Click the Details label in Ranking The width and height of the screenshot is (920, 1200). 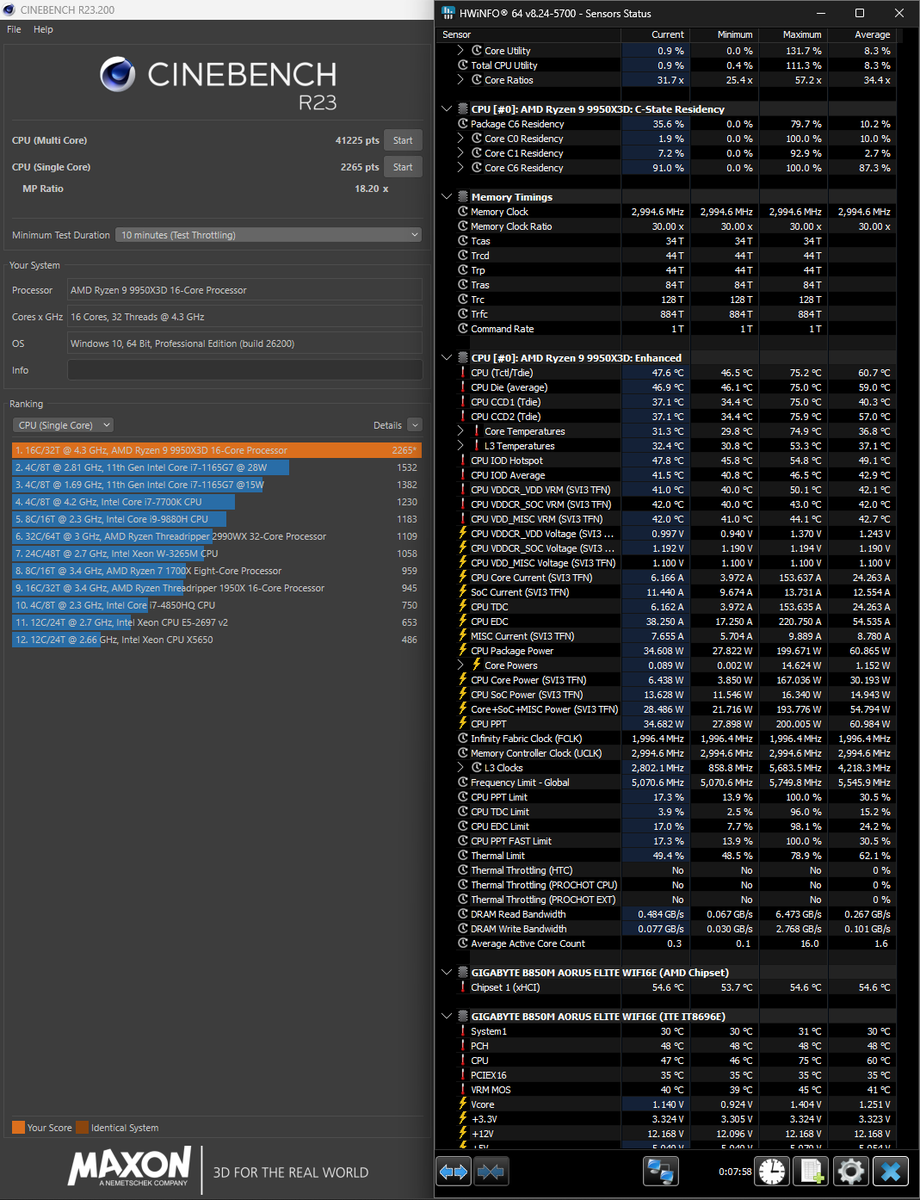[387, 425]
